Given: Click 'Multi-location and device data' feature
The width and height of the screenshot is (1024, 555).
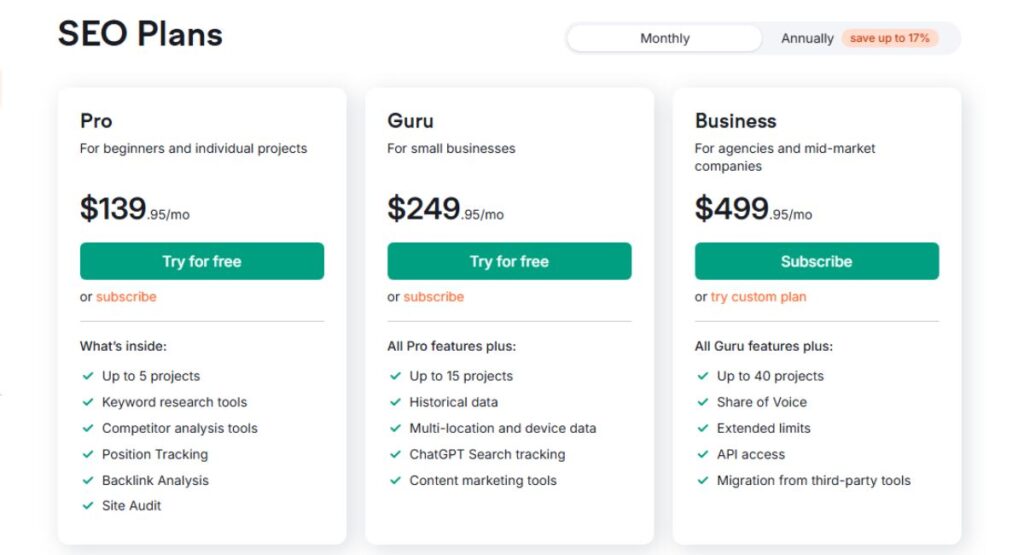Looking at the screenshot, I should [x=503, y=428].
